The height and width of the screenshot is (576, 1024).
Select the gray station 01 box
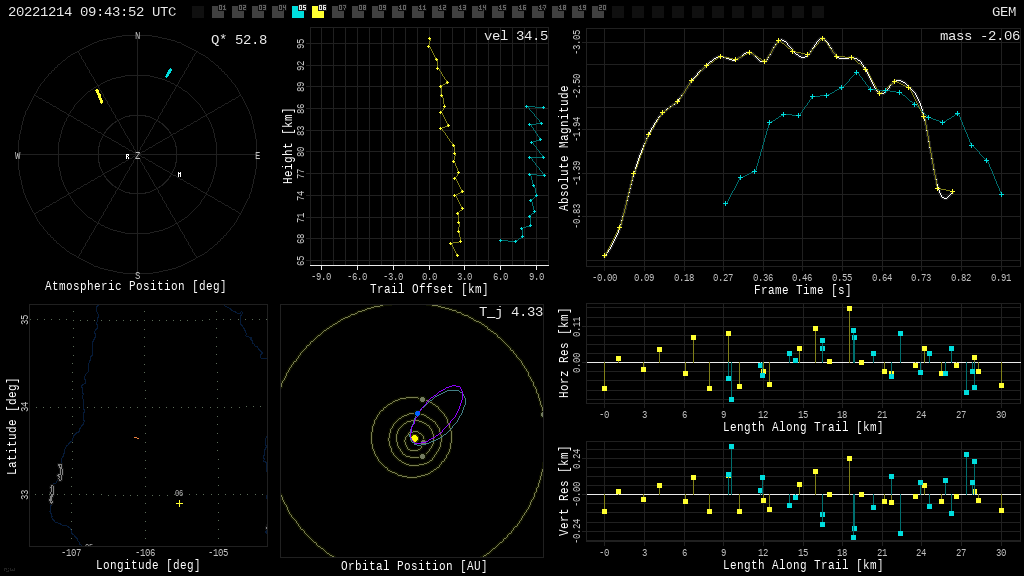[x=218, y=12]
